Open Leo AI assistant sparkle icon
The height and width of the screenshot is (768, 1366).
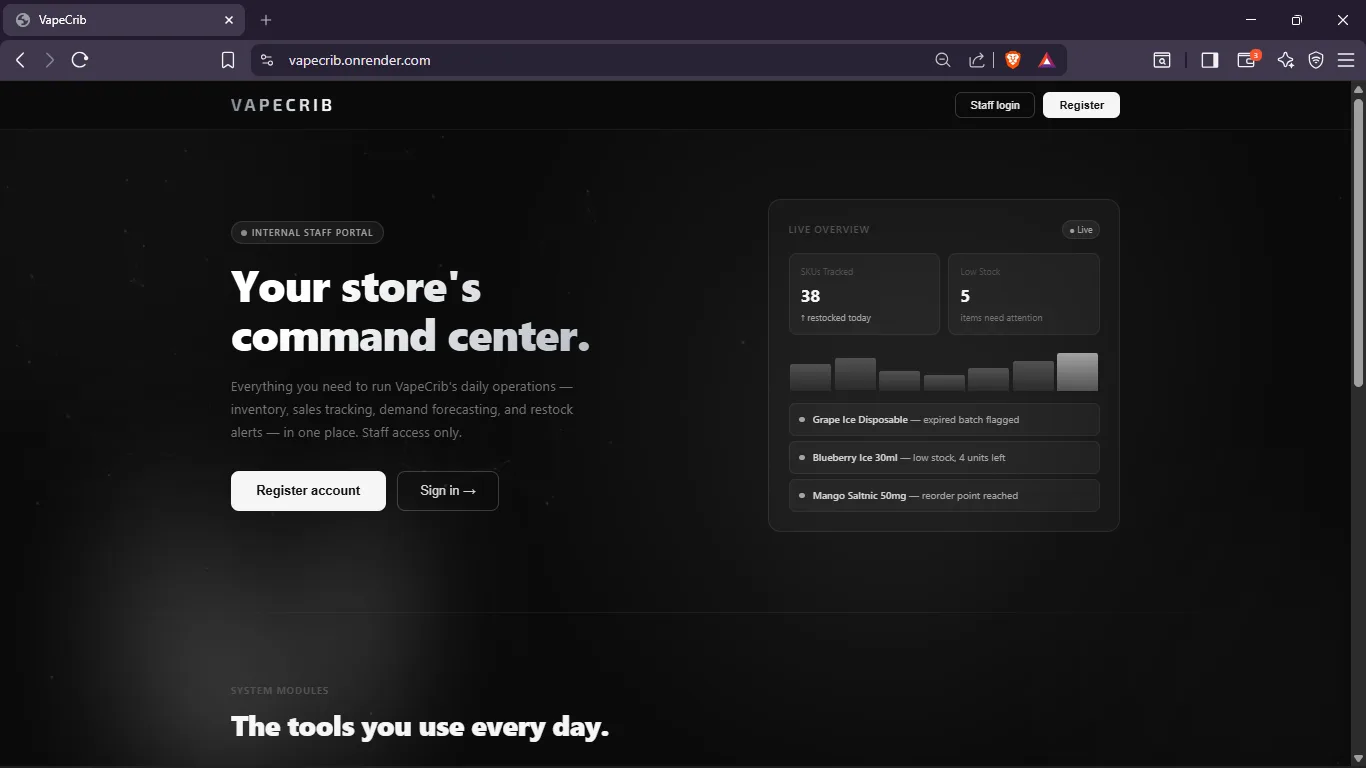[x=1286, y=60]
